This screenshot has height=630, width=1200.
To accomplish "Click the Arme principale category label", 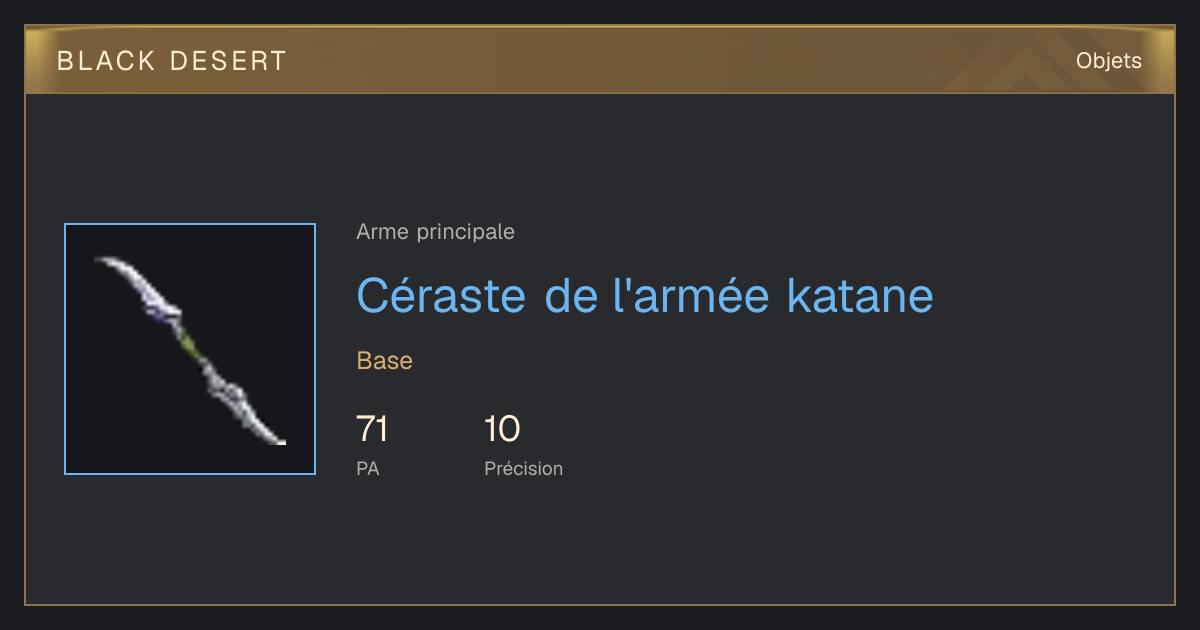I will click(435, 232).
